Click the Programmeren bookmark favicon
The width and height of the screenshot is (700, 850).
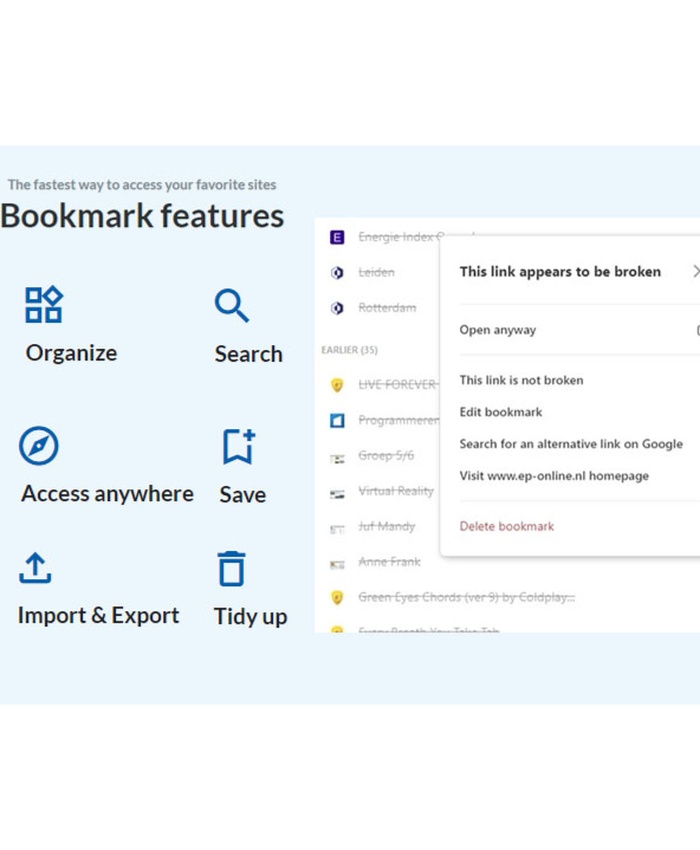pos(337,420)
